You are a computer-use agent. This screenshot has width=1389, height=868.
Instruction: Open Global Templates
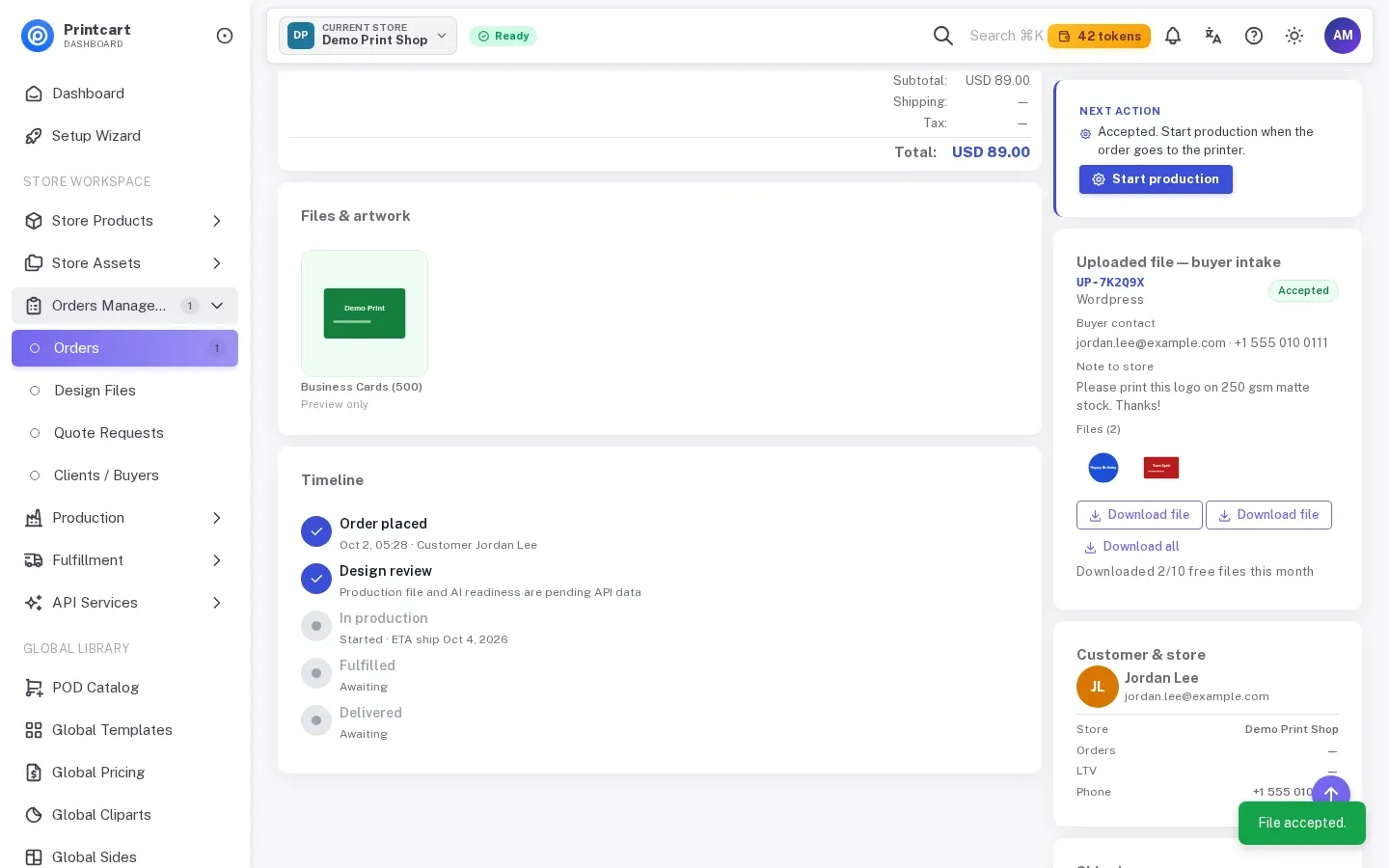point(124,730)
